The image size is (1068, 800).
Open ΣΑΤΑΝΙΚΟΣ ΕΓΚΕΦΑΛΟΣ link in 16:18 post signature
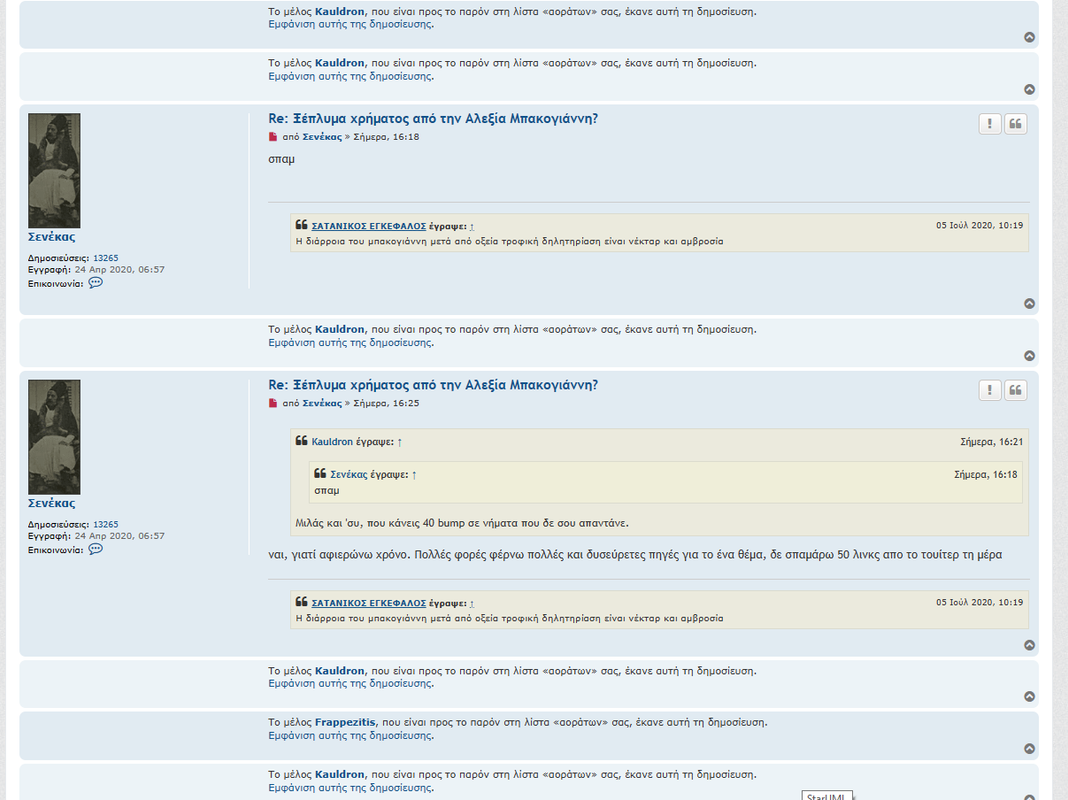(368, 226)
